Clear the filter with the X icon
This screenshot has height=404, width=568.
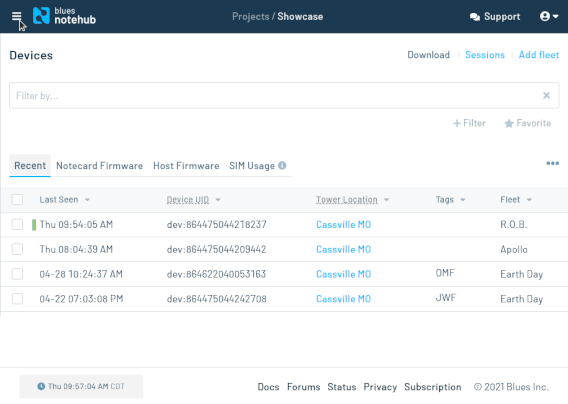click(x=546, y=95)
